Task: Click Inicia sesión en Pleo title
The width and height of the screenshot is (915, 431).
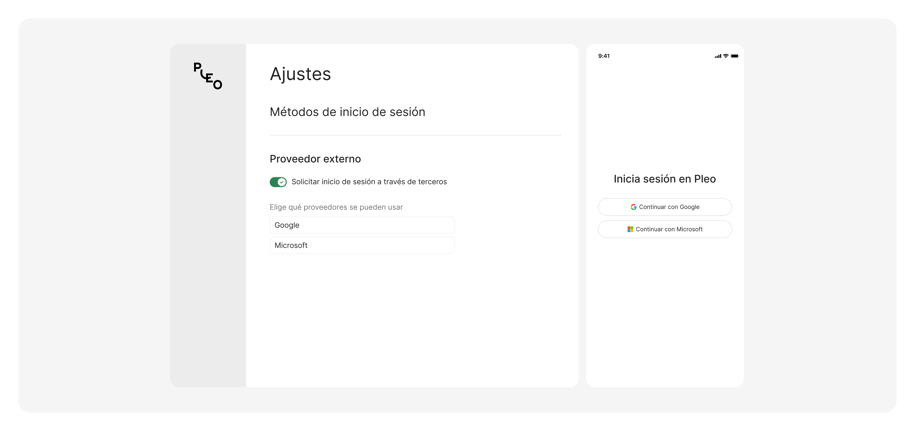Action: (x=665, y=179)
